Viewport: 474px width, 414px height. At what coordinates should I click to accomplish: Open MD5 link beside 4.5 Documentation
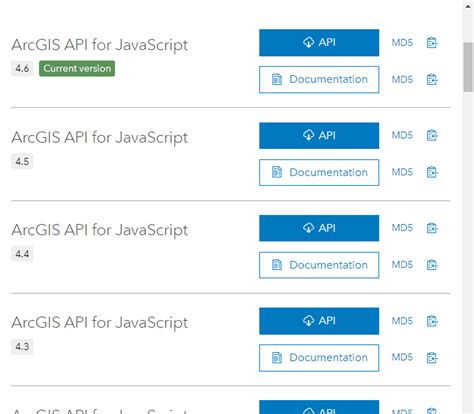point(402,172)
